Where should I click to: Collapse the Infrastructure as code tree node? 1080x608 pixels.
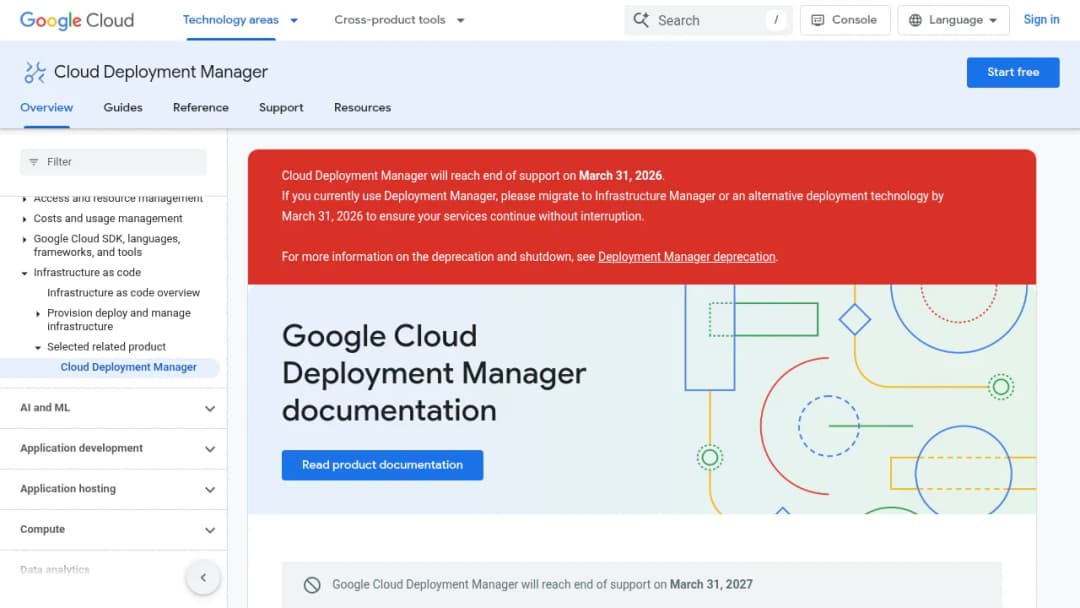click(x=24, y=273)
